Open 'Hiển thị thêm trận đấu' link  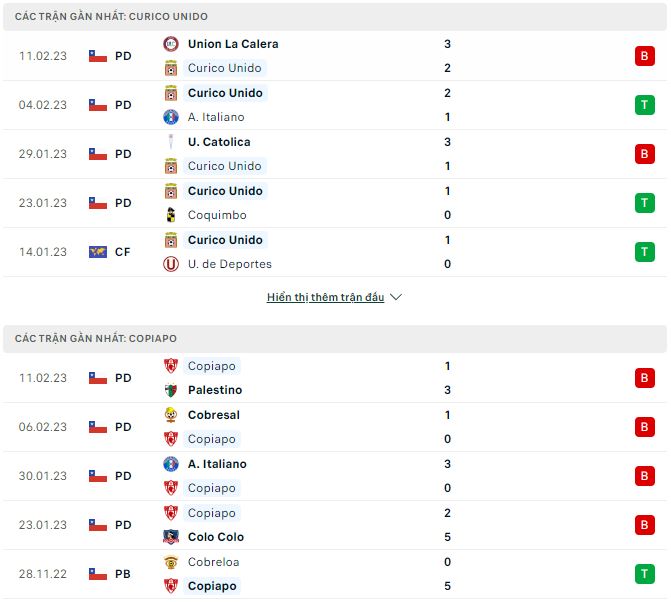(x=325, y=297)
